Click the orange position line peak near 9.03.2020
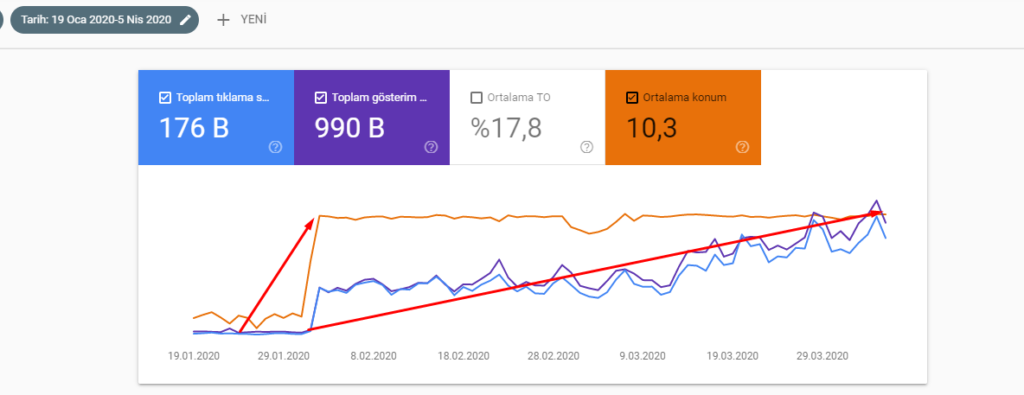 (x=625, y=213)
